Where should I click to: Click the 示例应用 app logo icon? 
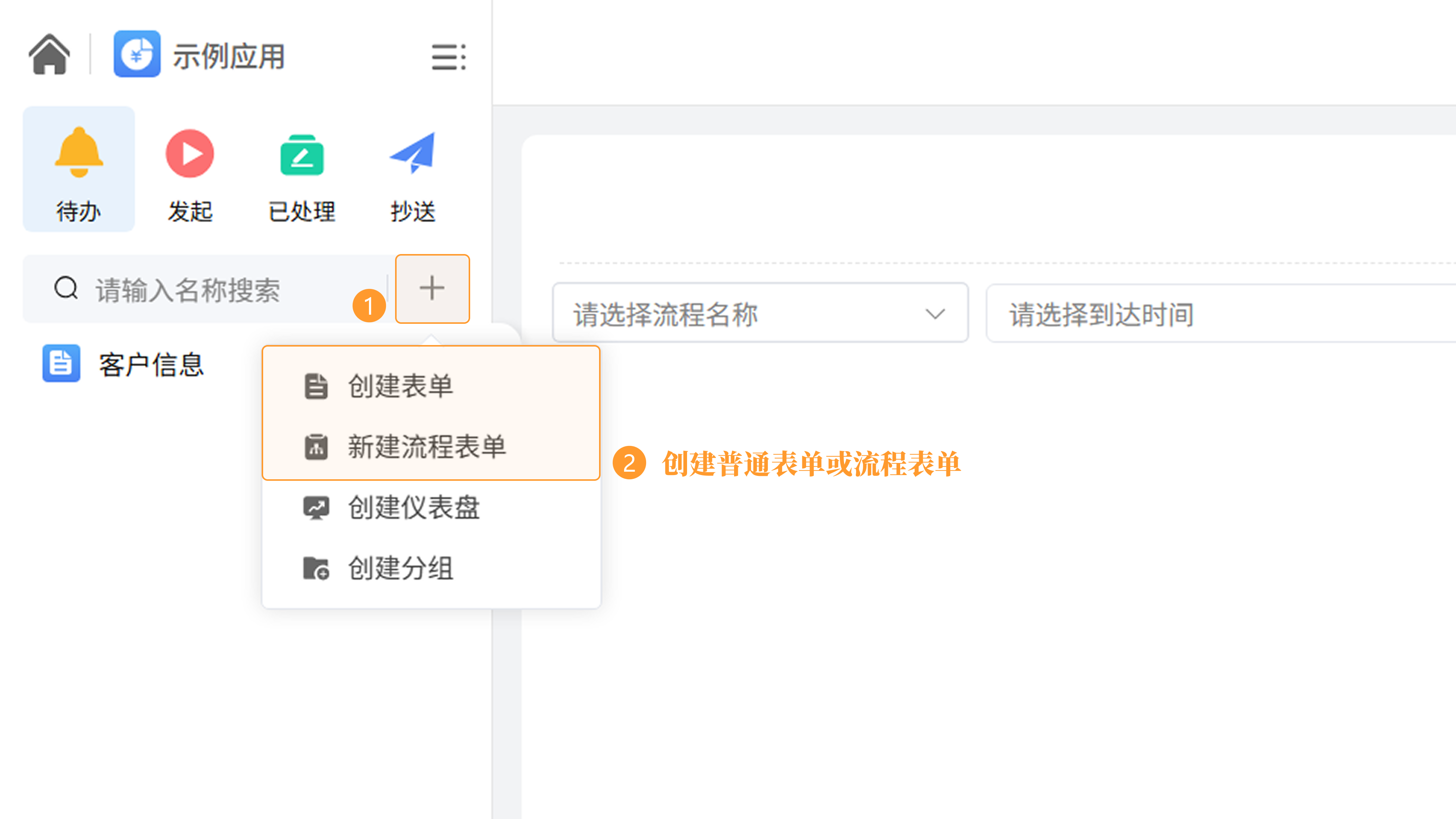tap(137, 54)
